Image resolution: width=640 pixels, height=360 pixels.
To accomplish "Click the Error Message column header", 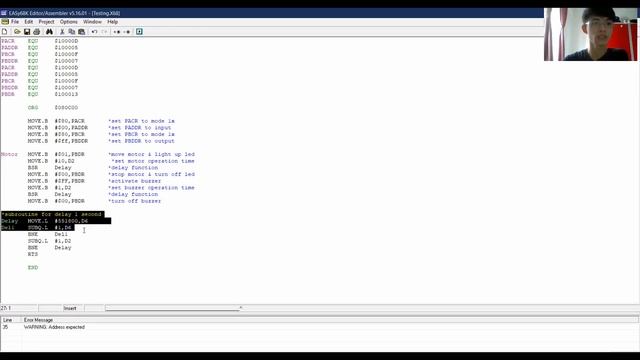I will 329,320.
